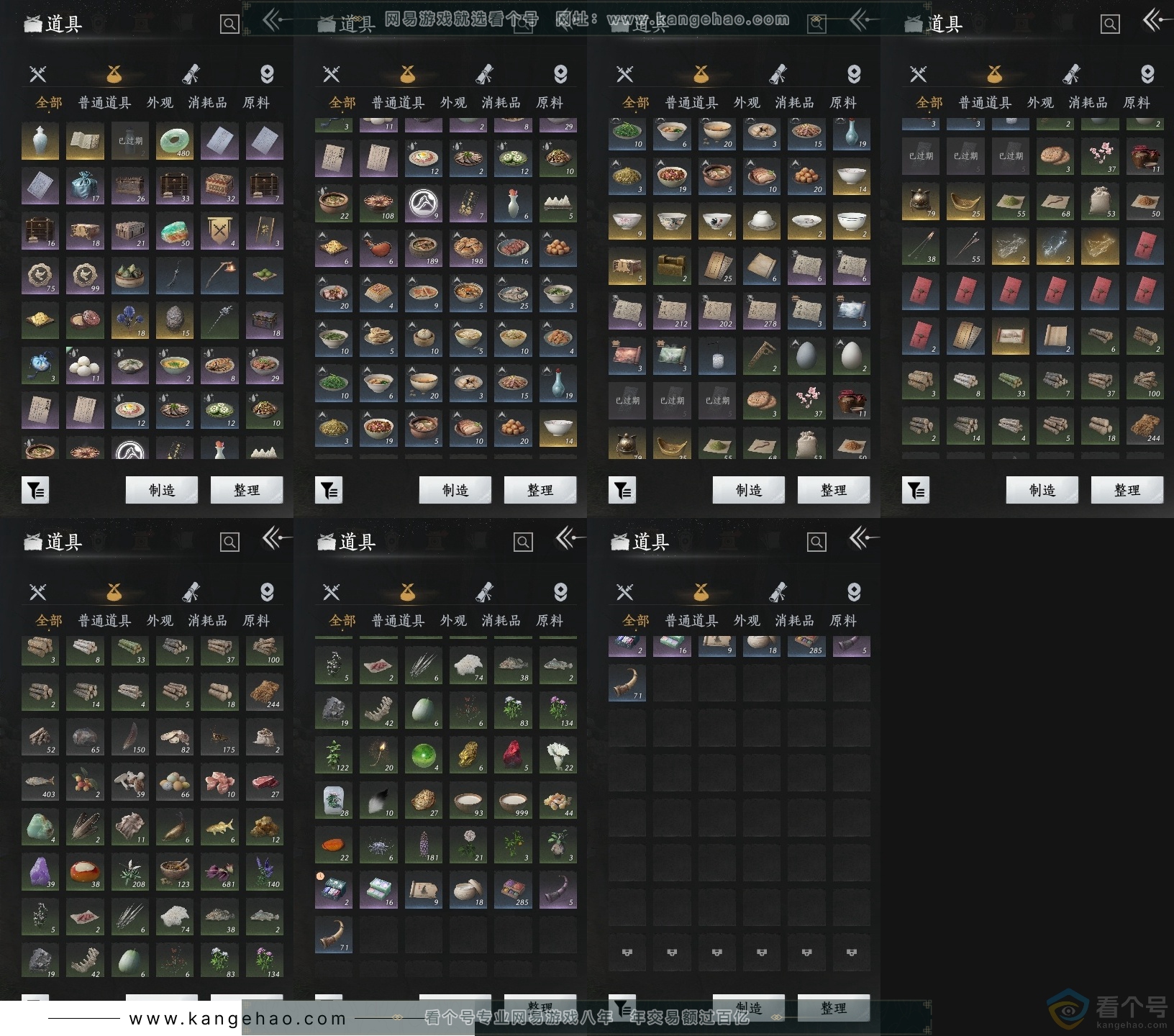Screen dimensions: 1174x1036
Task: Click 整理 in the third top panel
Action: click(834, 490)
